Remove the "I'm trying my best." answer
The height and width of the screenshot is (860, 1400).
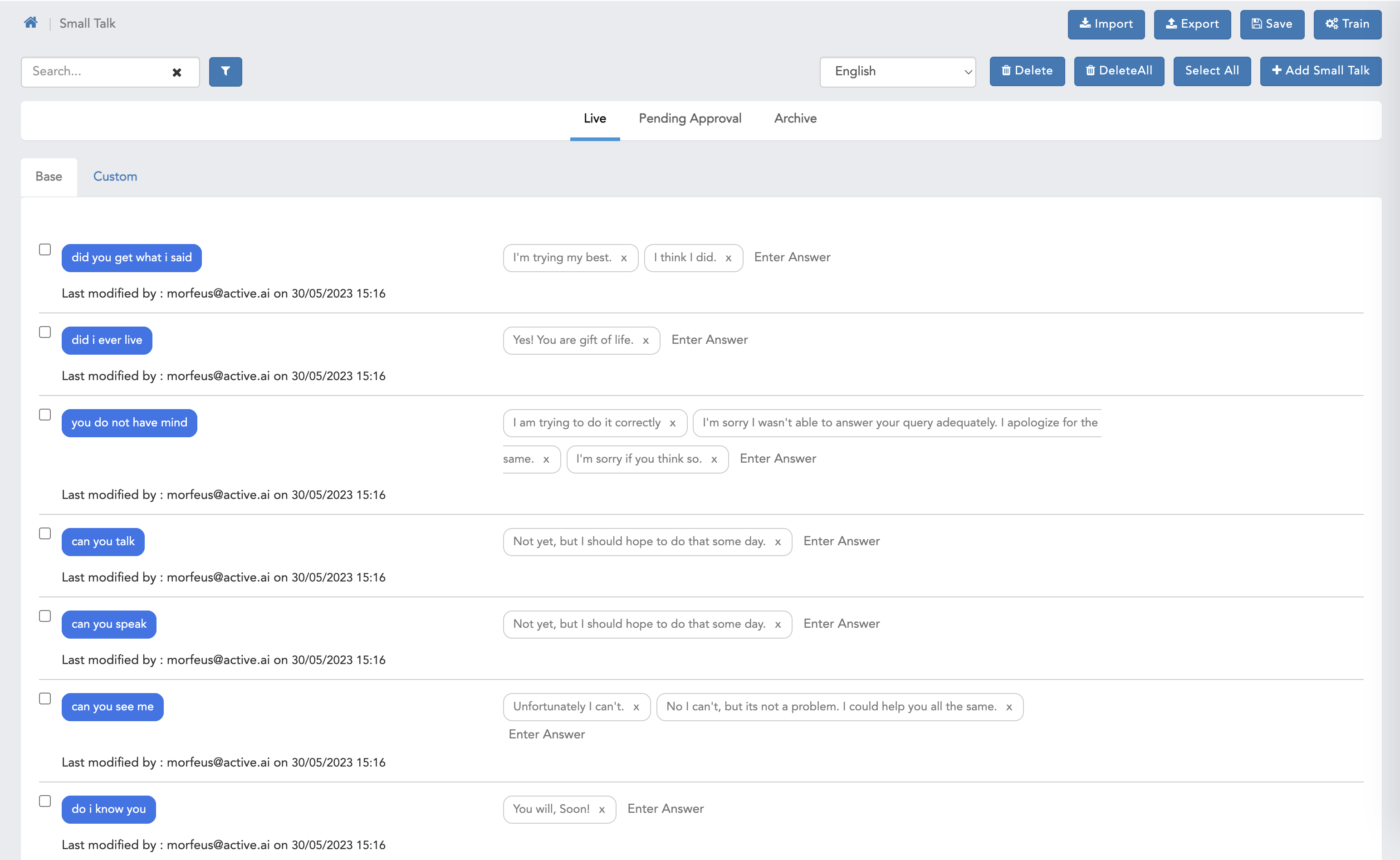(x=624, y=258)
